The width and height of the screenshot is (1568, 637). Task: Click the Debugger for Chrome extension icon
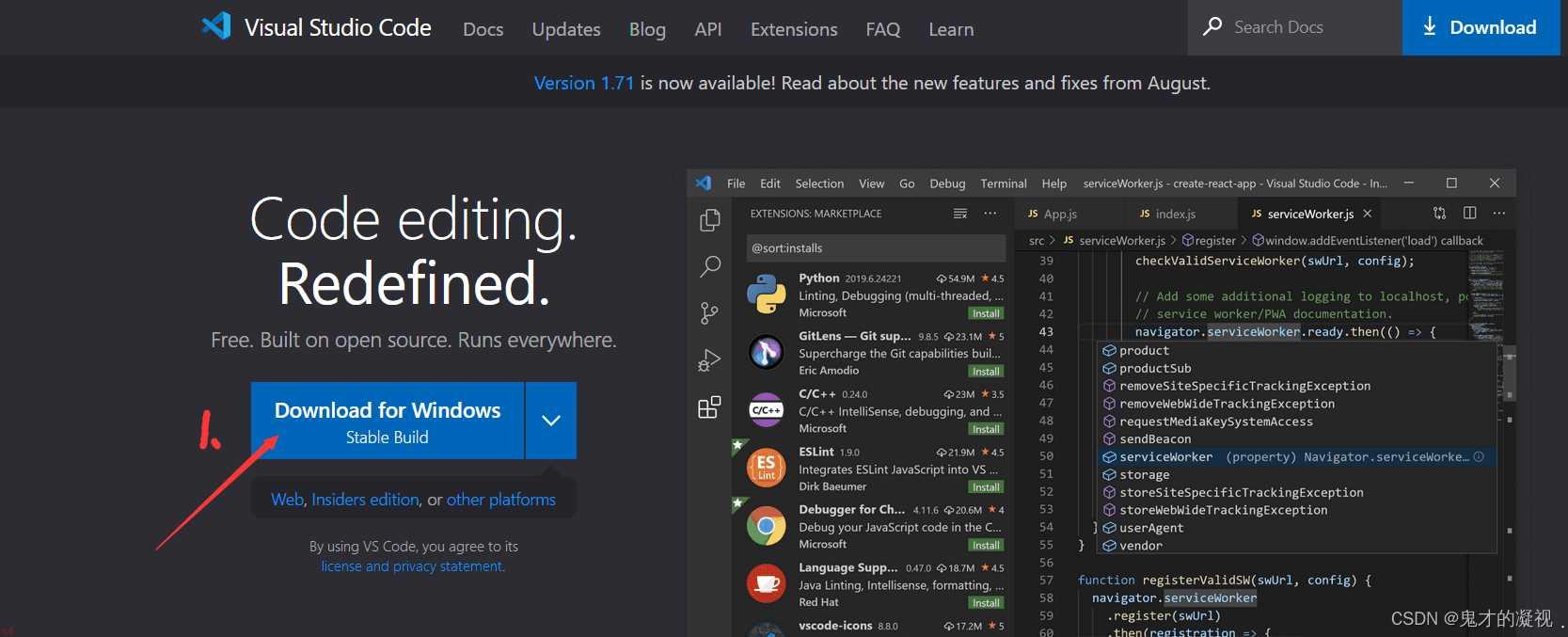[767, 526]
